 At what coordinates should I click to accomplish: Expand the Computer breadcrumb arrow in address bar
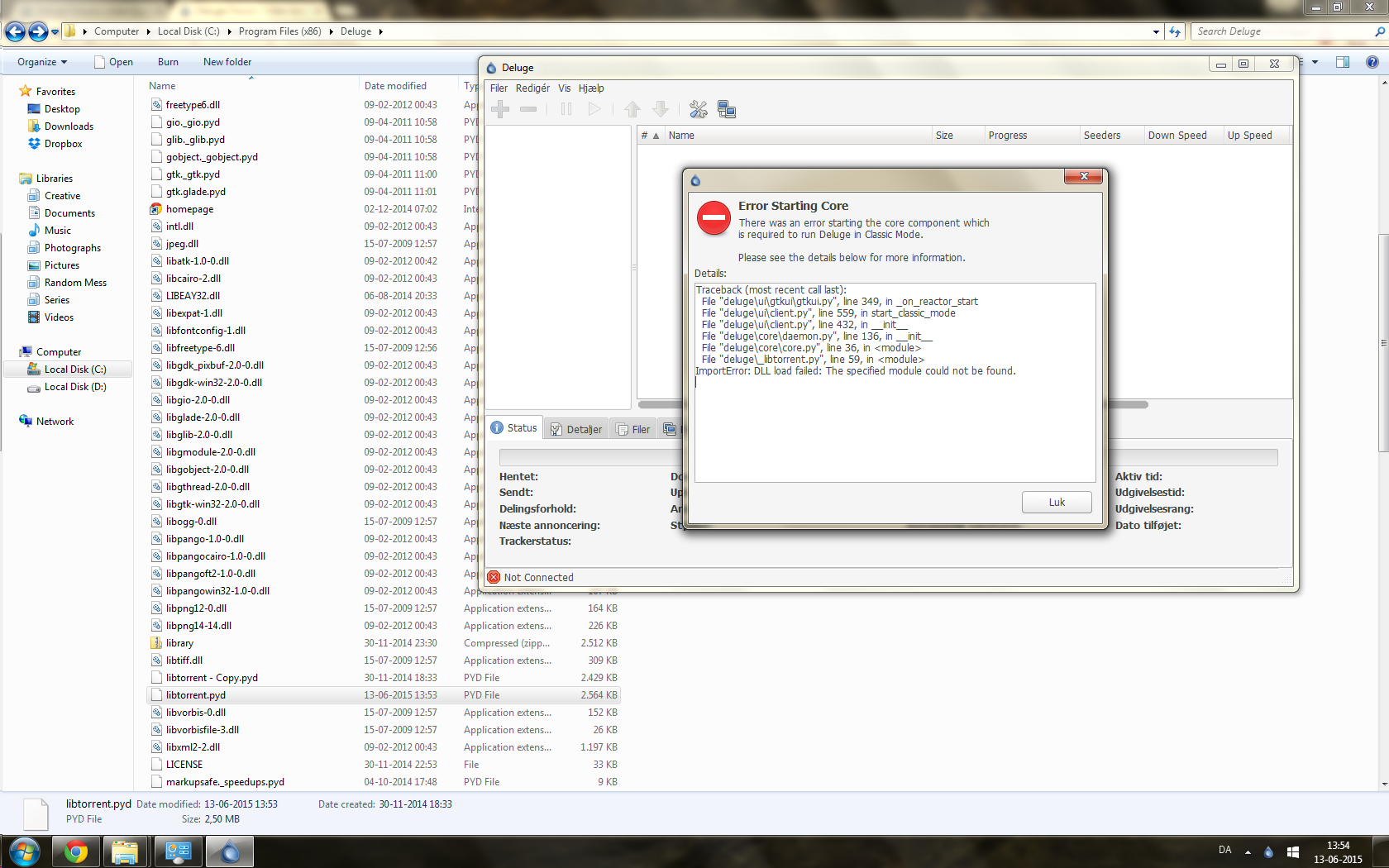(148, 31)
